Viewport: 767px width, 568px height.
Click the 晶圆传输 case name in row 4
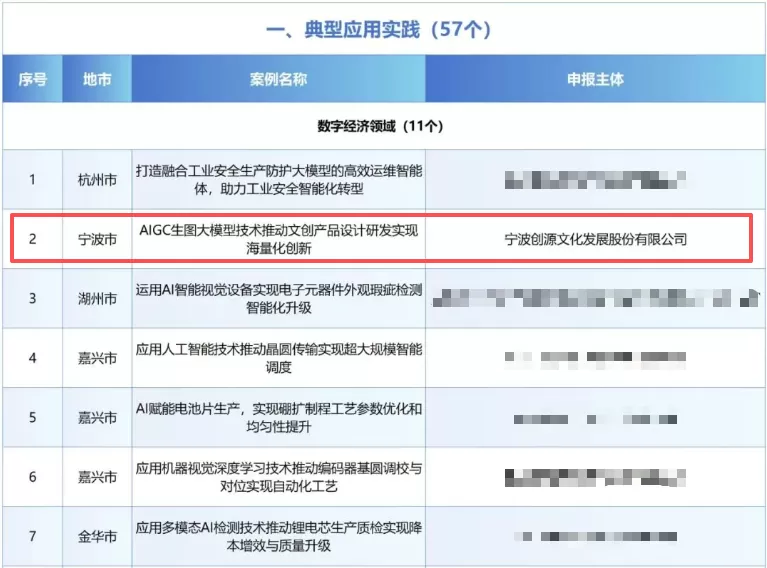[x=278, y=358]
